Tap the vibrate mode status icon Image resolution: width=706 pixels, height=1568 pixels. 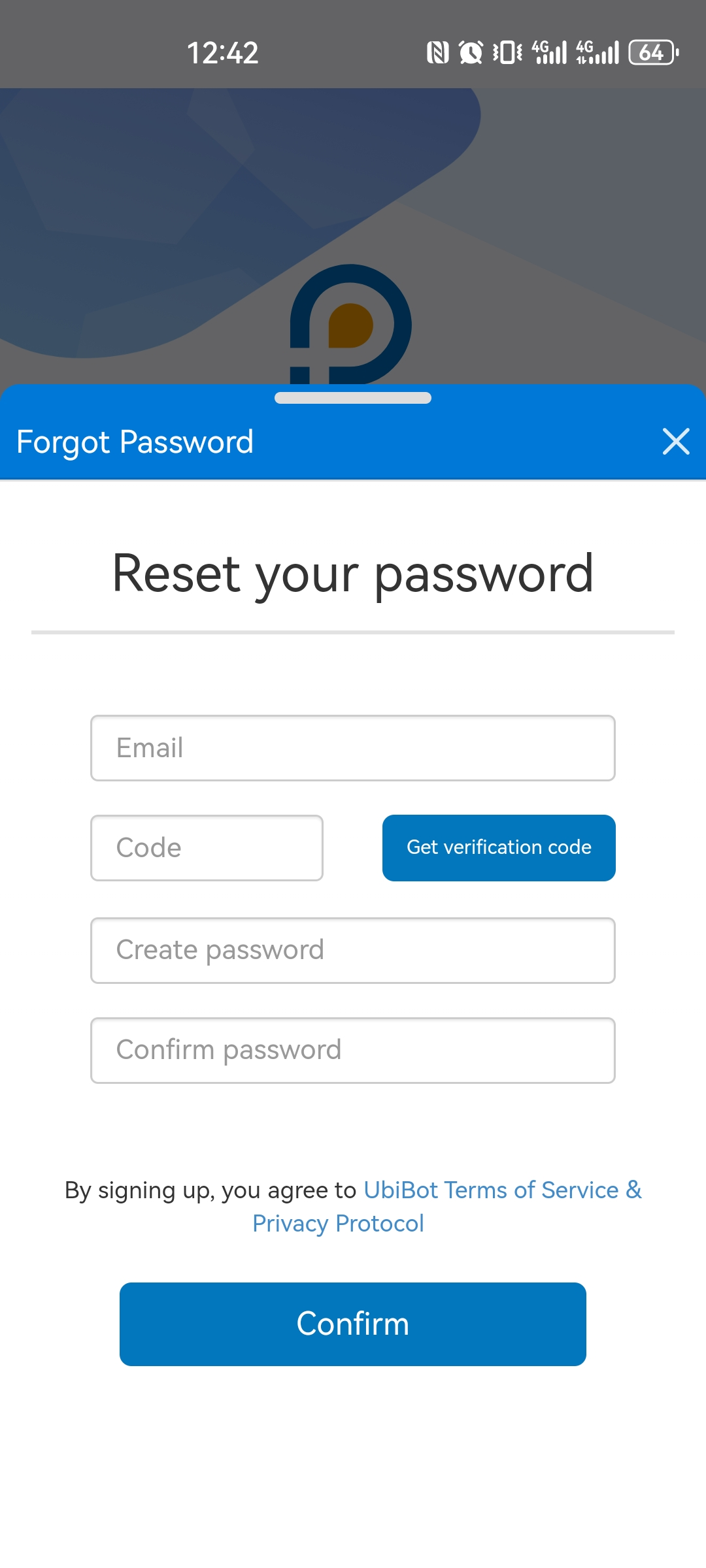coord(508,52)
